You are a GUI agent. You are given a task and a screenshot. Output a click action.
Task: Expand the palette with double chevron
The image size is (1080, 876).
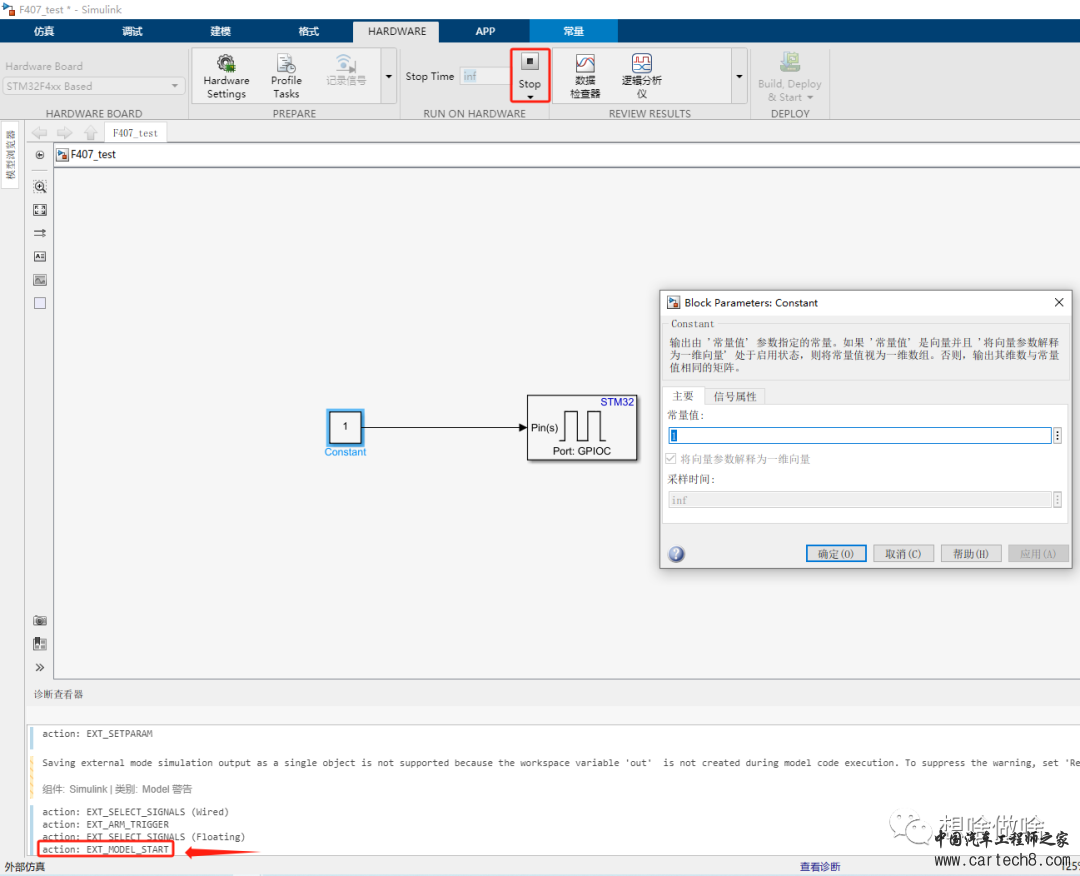(40, 667)
